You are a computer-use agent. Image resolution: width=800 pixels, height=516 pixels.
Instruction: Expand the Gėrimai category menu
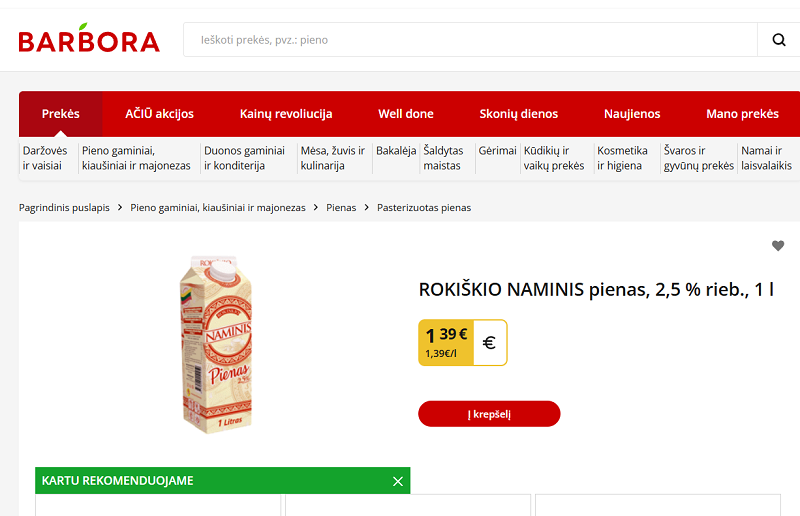(x=497, y=151)
